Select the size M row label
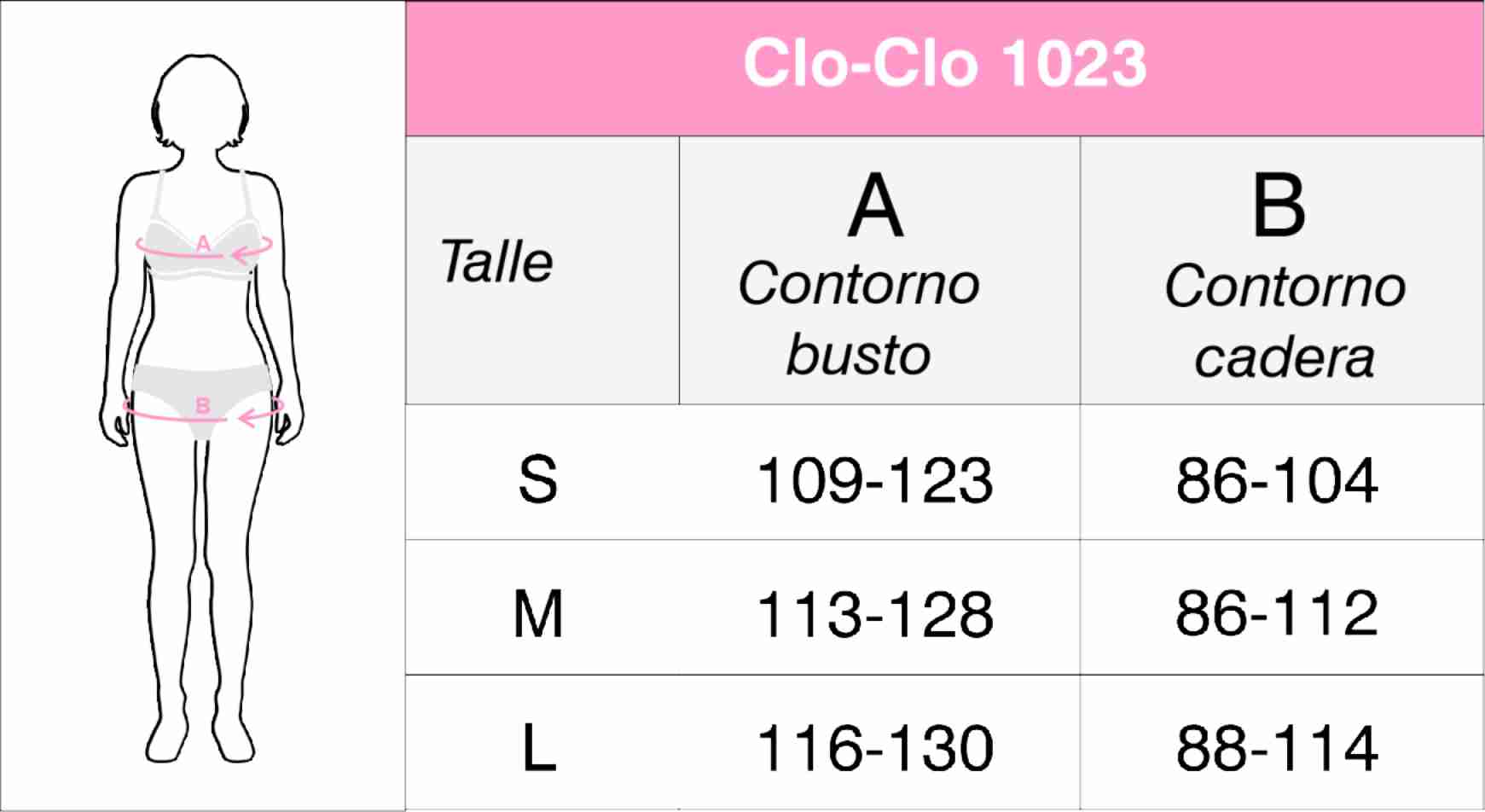1485x812 pixels. pos(538,614)
